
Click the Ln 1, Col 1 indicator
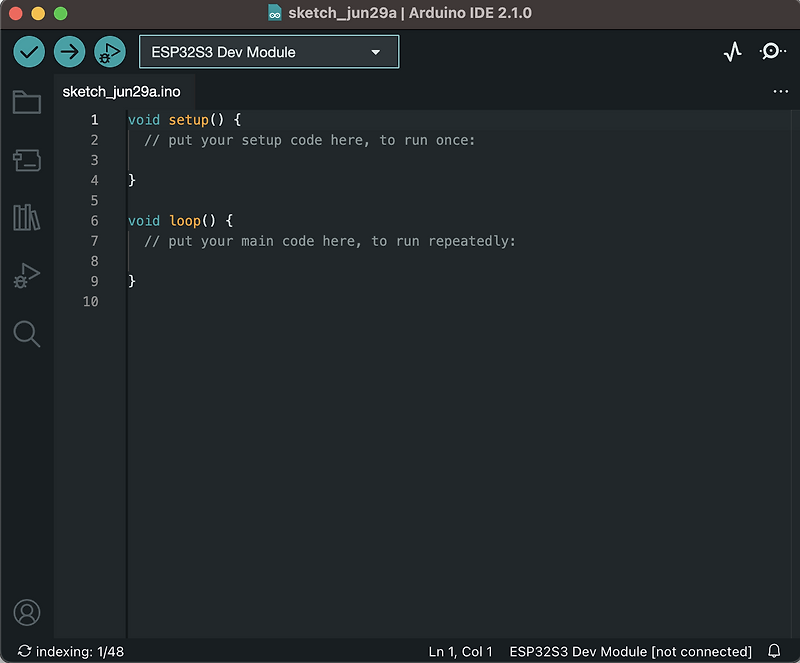tap(460, 651)
